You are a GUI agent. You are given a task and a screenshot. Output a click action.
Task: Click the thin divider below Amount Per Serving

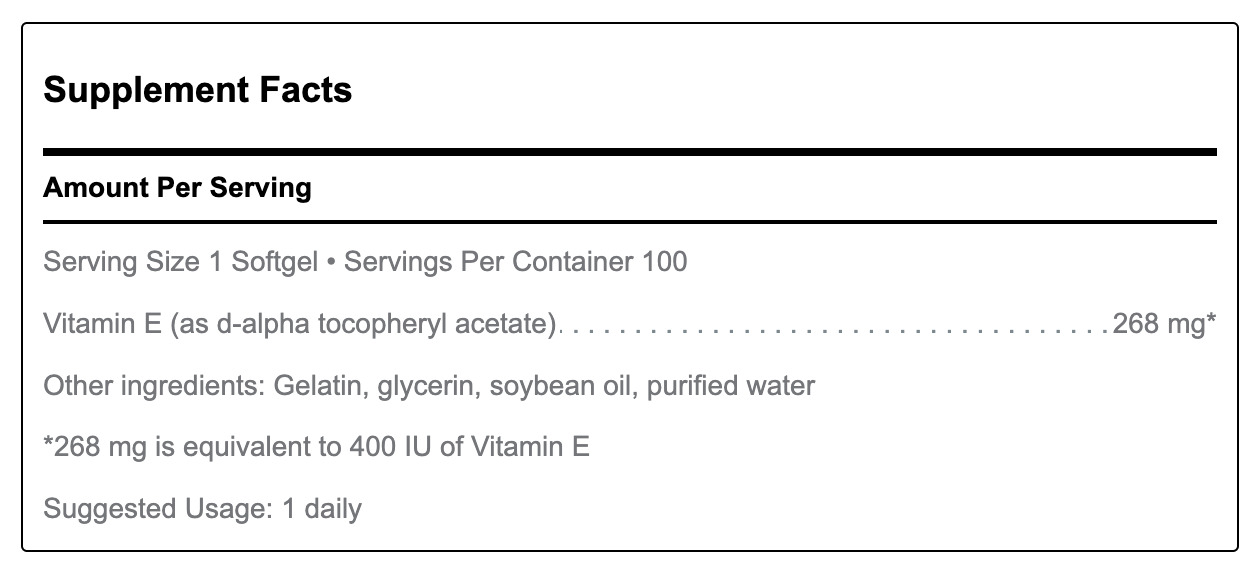[x=630, y=221]
